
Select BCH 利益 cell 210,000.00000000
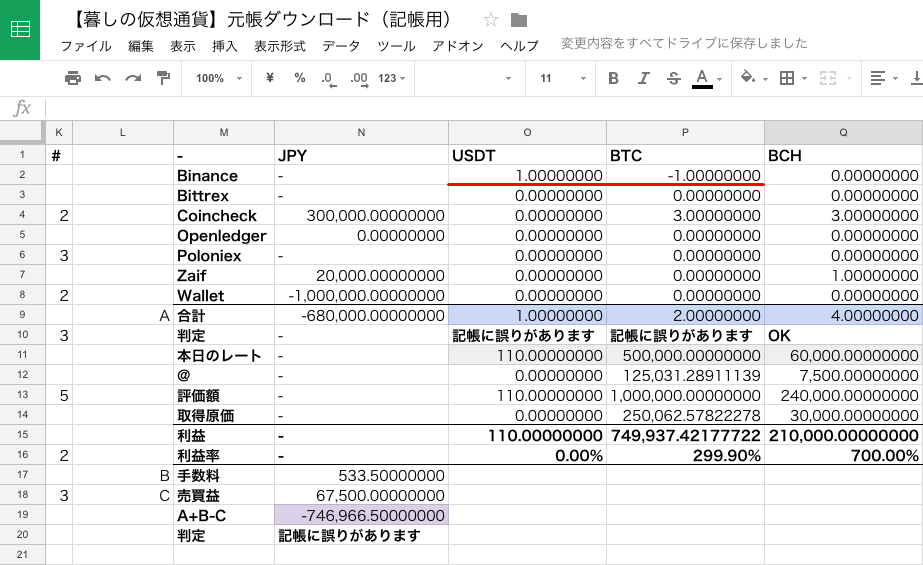tap(844, 436)
